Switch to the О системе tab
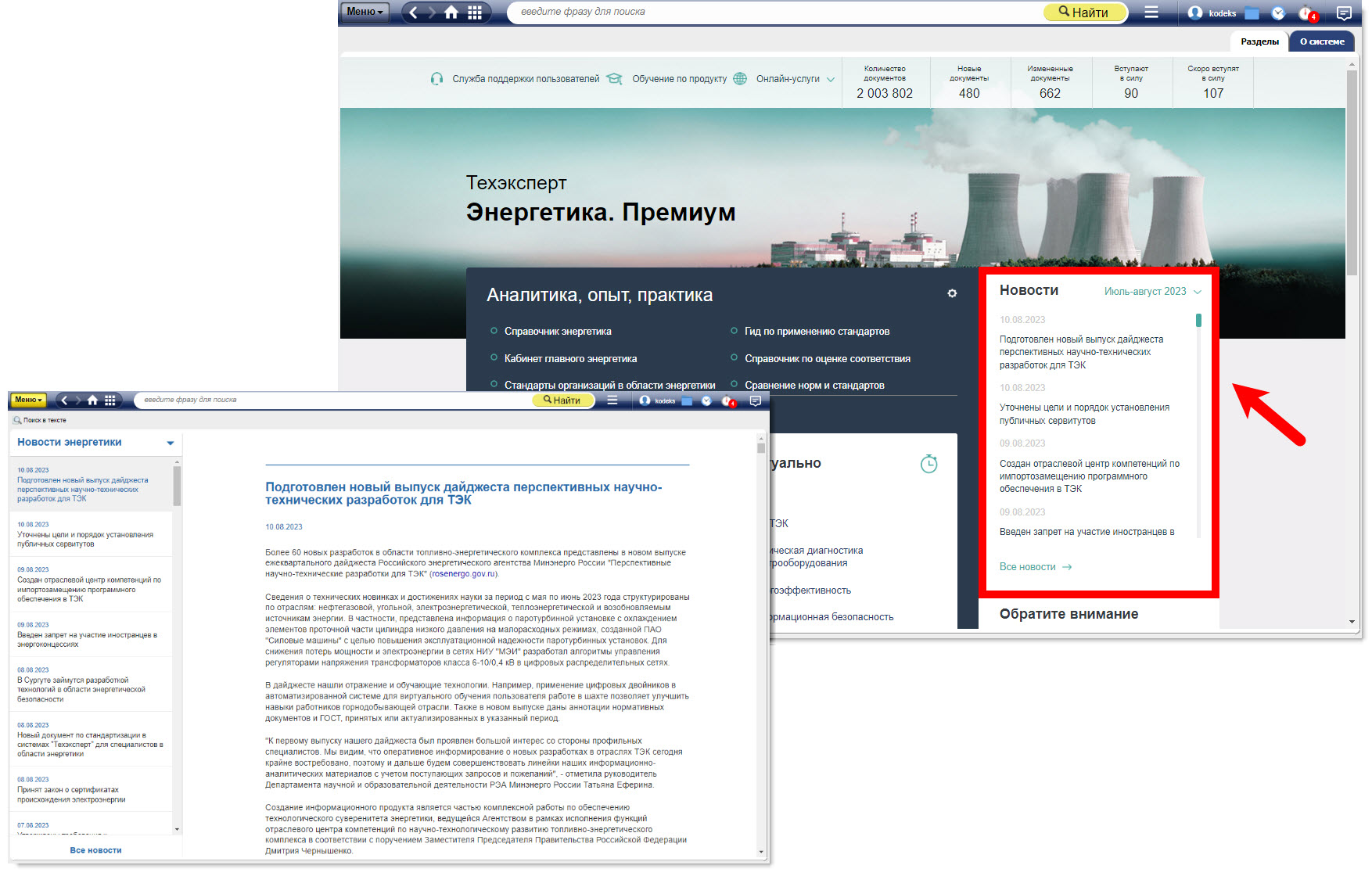 (1322, 41)
